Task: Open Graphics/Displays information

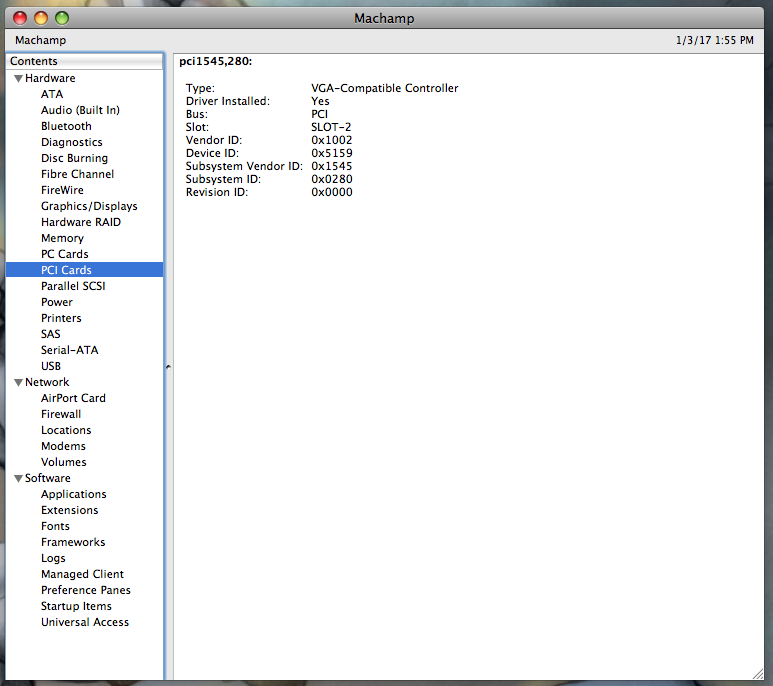Action: [89, 206]
